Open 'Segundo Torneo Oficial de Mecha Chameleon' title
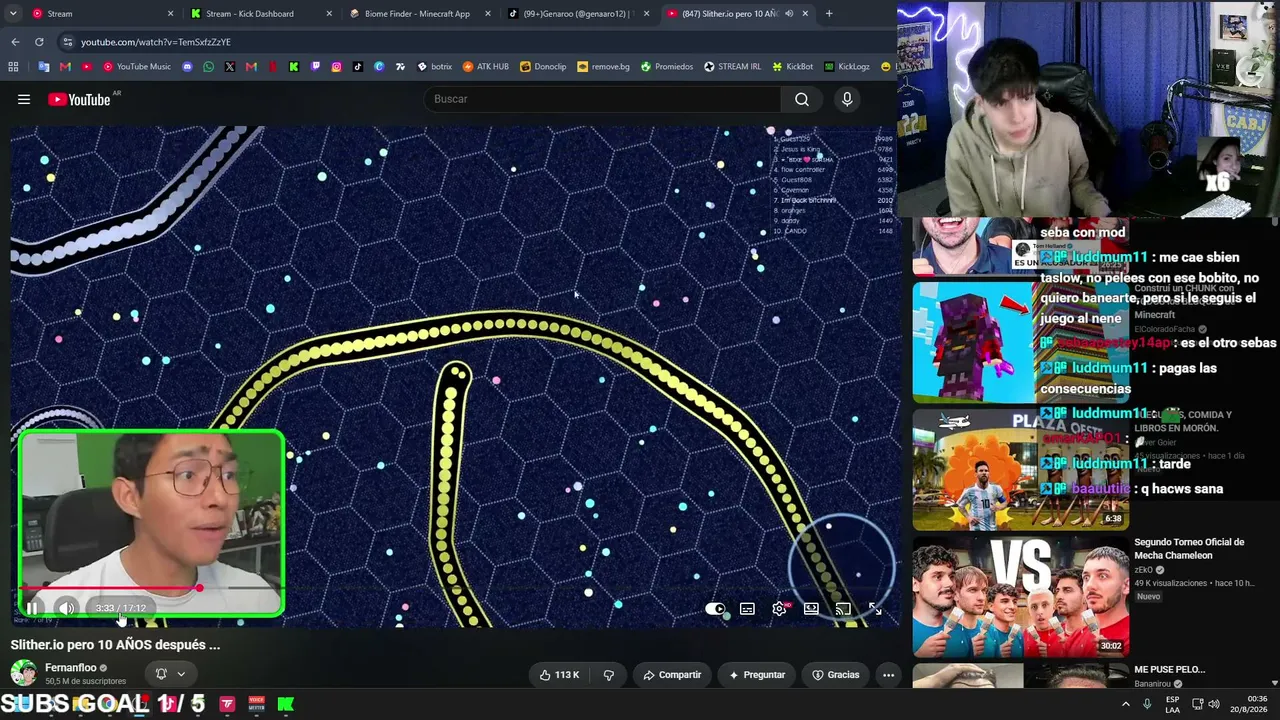Viewport: 1280px width, 720px height. coord(1189,549)
